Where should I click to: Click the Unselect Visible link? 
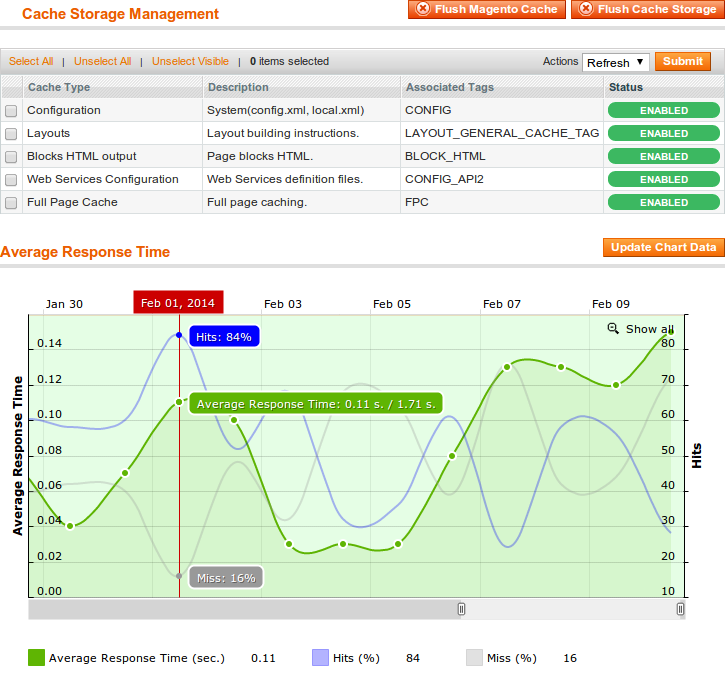(x=190, y=61)
